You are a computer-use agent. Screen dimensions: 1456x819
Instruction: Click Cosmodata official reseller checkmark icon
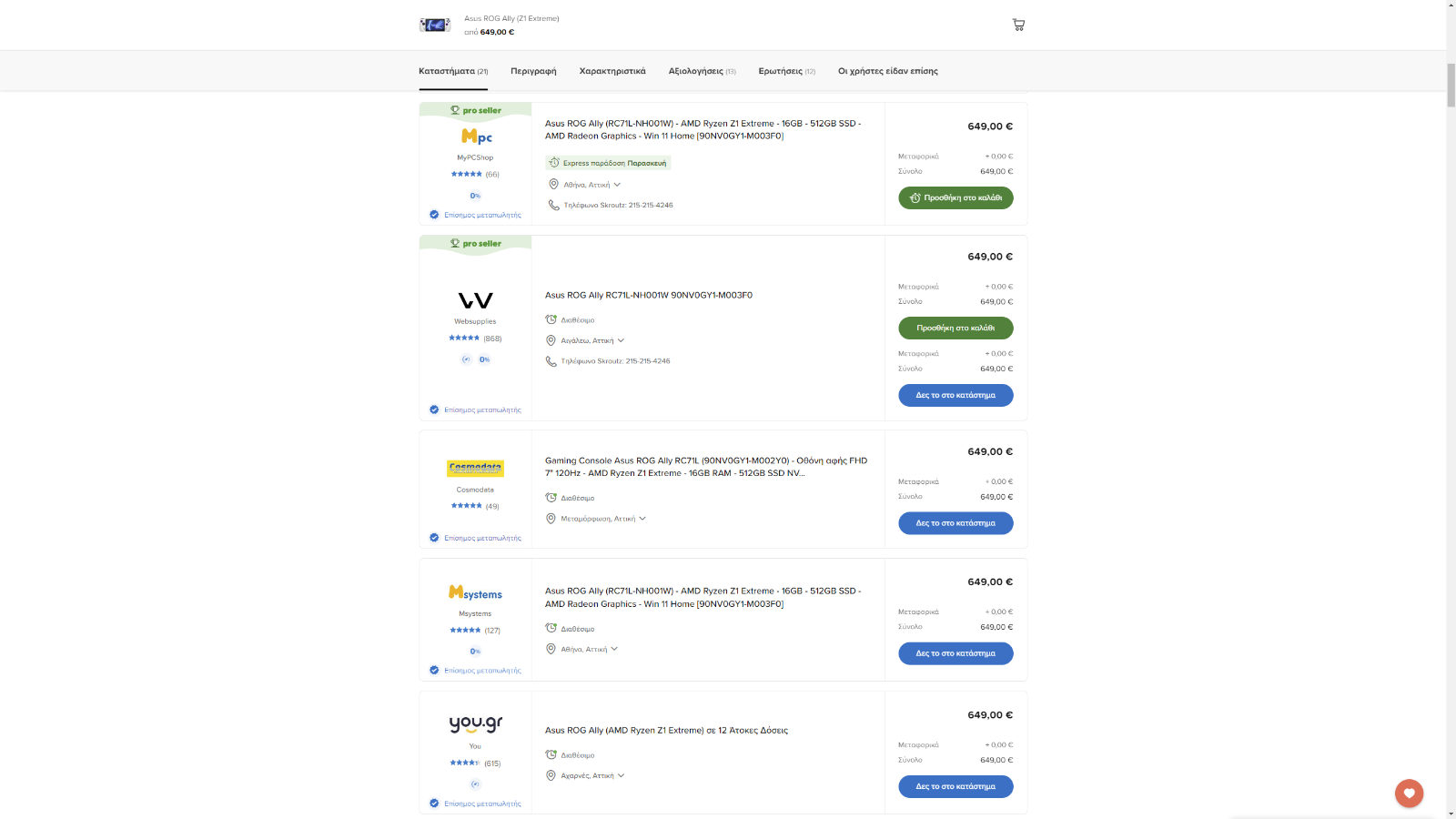pos(434,538)
